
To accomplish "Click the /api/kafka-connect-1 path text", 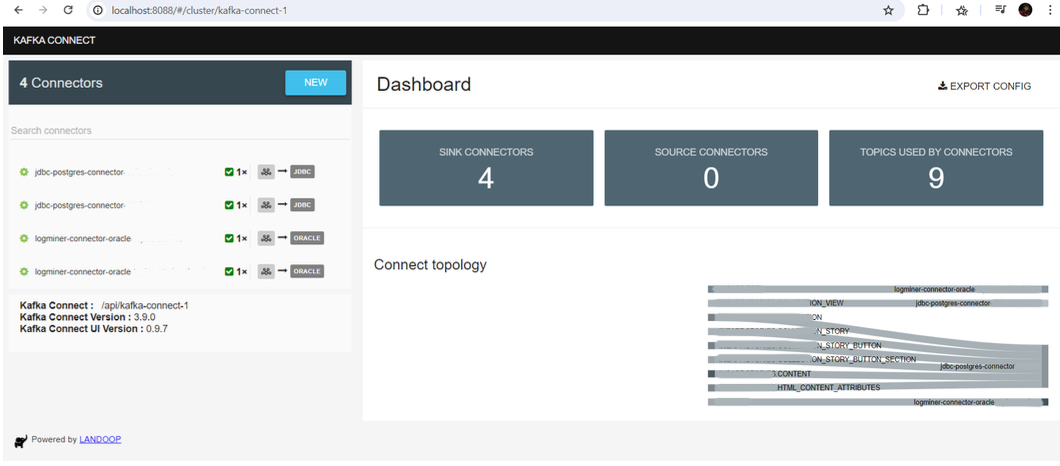I will click(x=145, y=305).
